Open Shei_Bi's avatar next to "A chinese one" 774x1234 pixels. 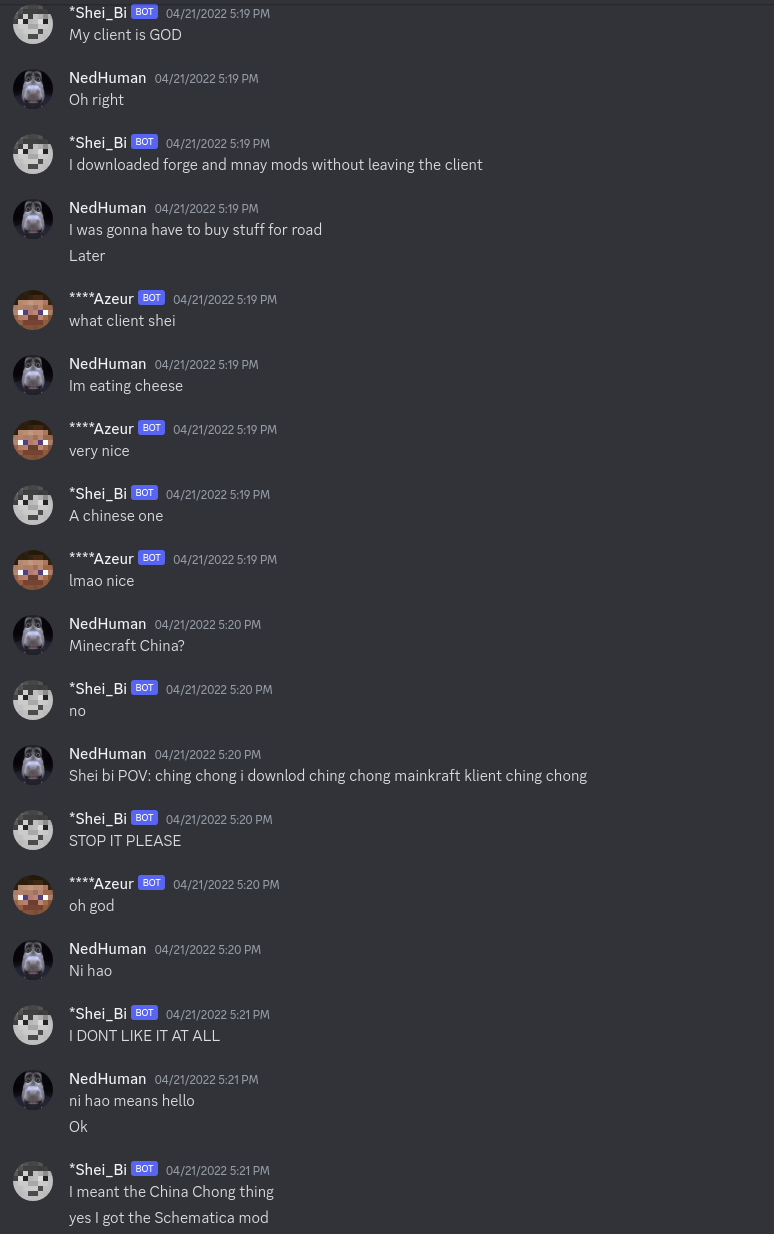[x=33, y=505]
